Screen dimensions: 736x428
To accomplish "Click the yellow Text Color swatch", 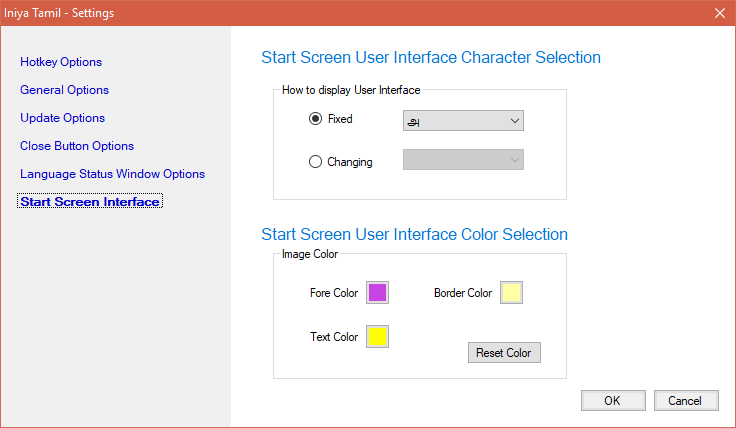I will [x=377, y=337].
